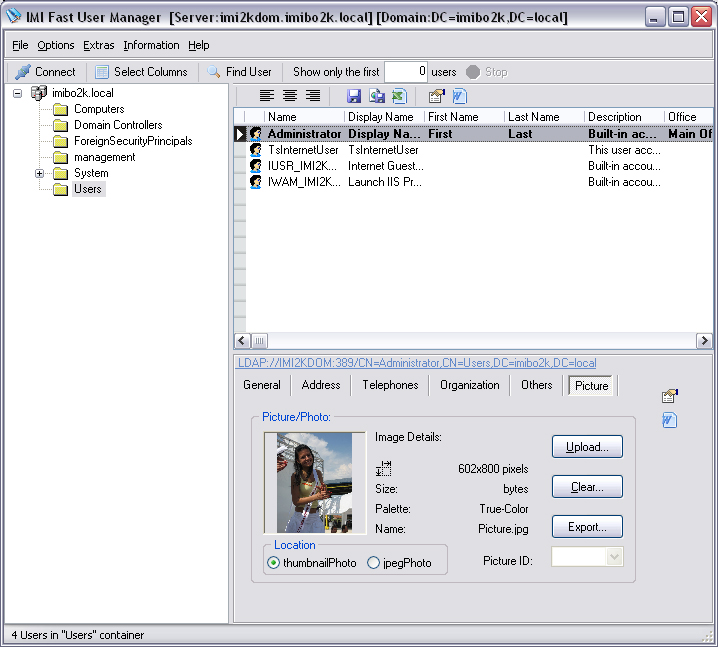Click the imibo2k.local domain server icon
Screen dimensions: 718x647
[39, 93]
